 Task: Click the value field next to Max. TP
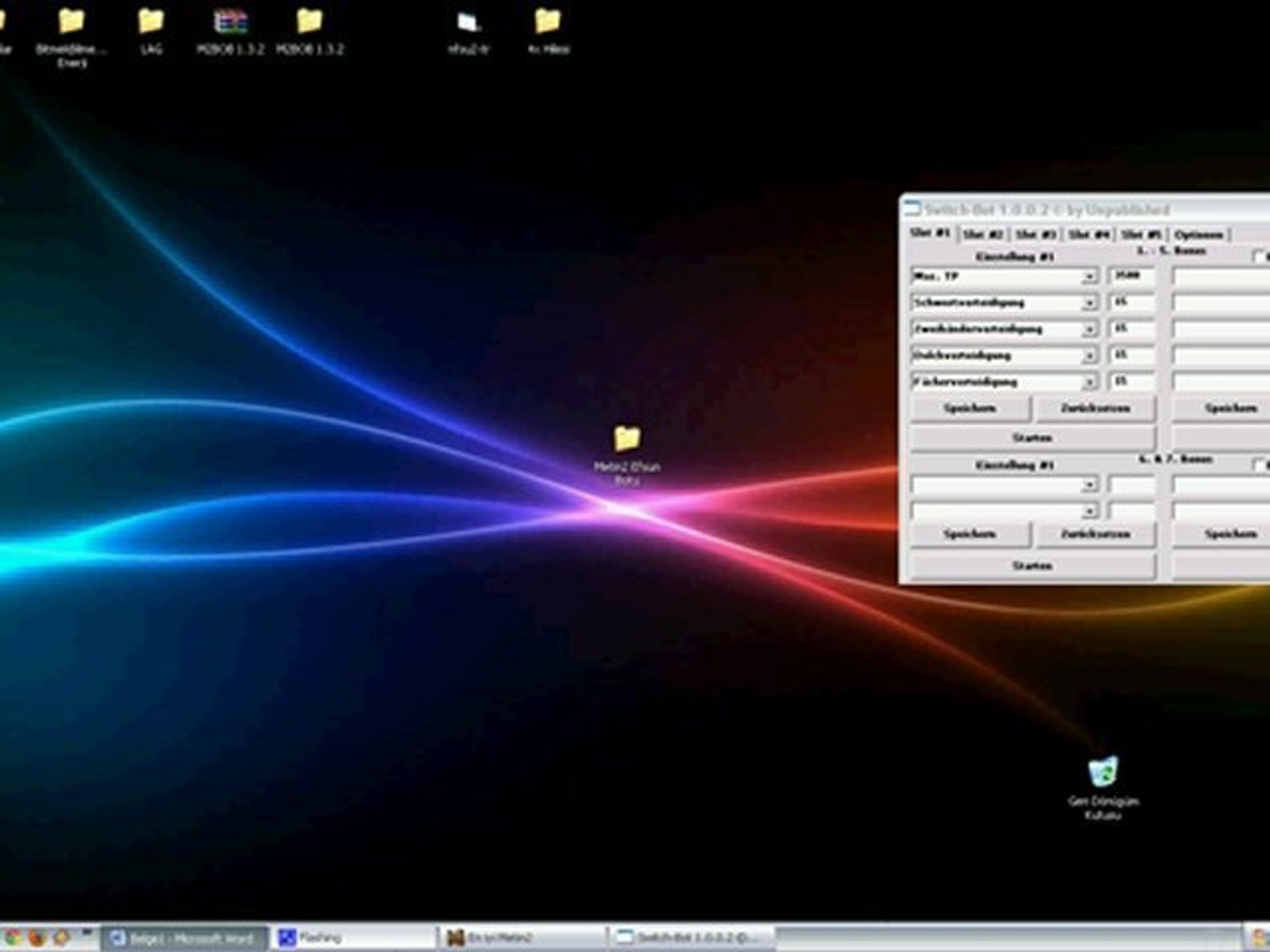pyautogui.click(x=1131, y=276)
